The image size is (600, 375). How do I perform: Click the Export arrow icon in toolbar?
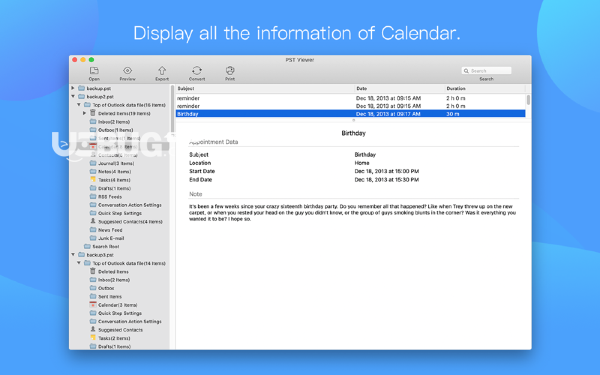[x=162, y=70]
